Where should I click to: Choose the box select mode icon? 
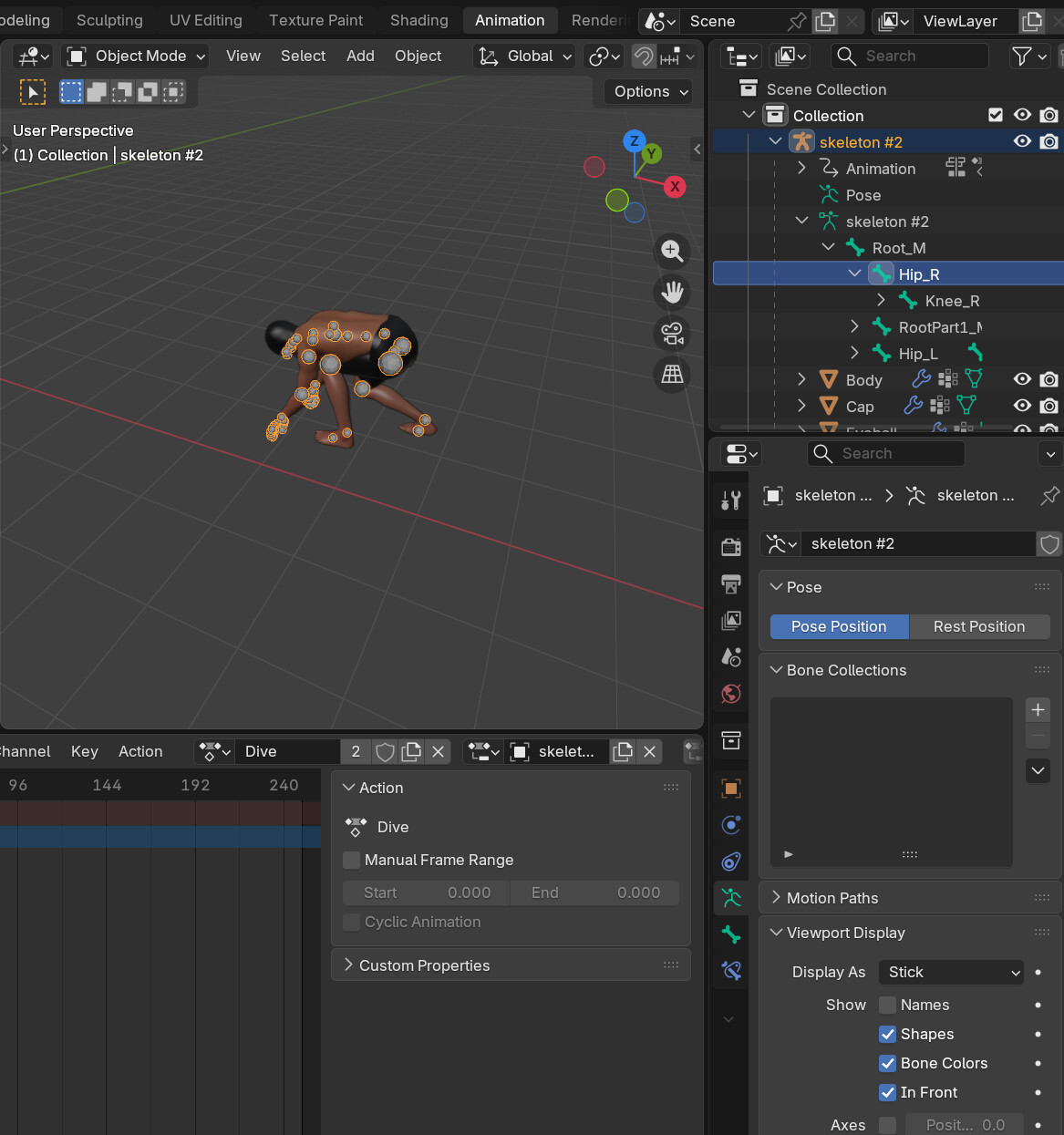pyautogui.click(x=72, y=91)
